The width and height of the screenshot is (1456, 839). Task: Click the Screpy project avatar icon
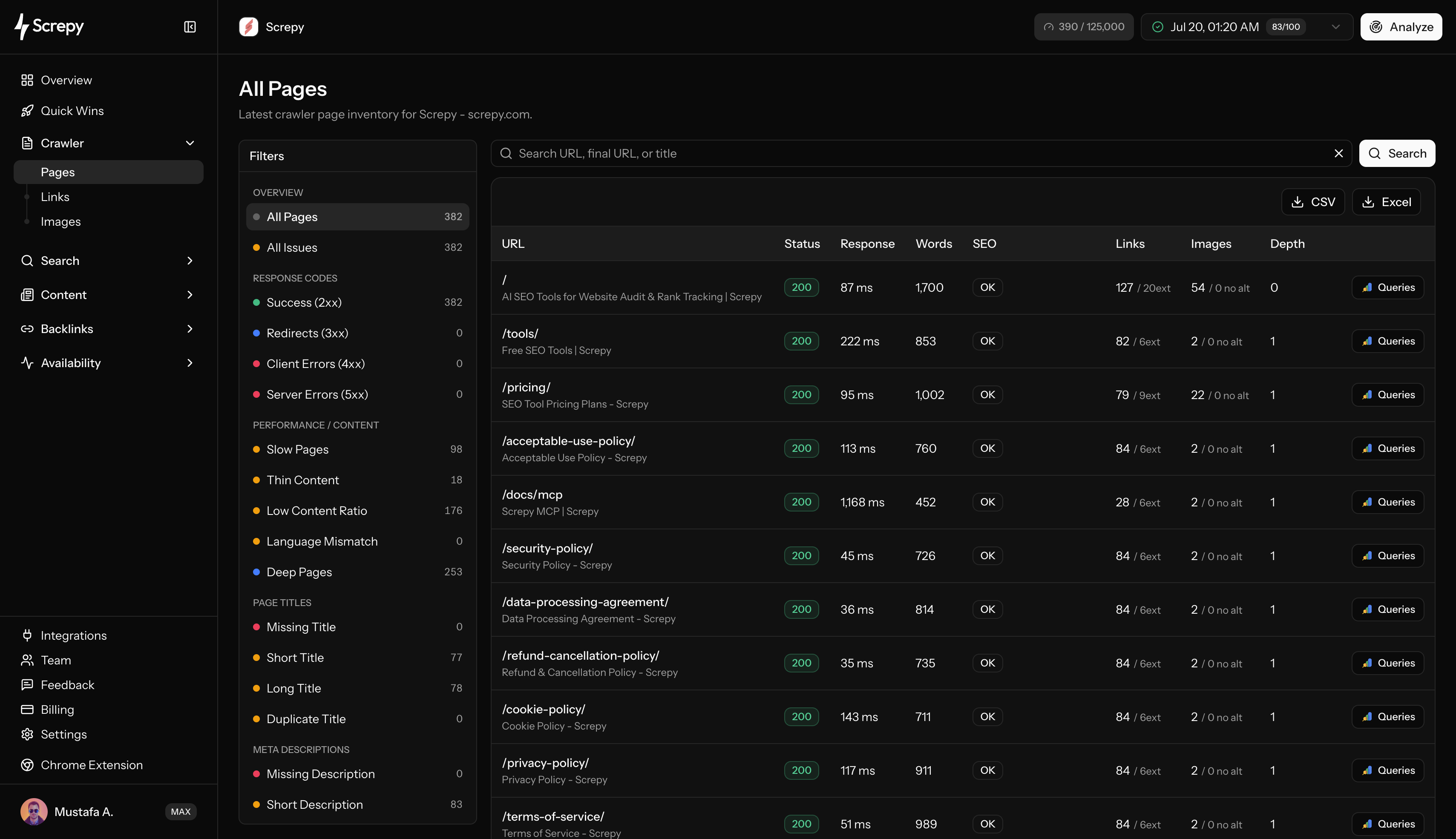[x=248, y=27]
